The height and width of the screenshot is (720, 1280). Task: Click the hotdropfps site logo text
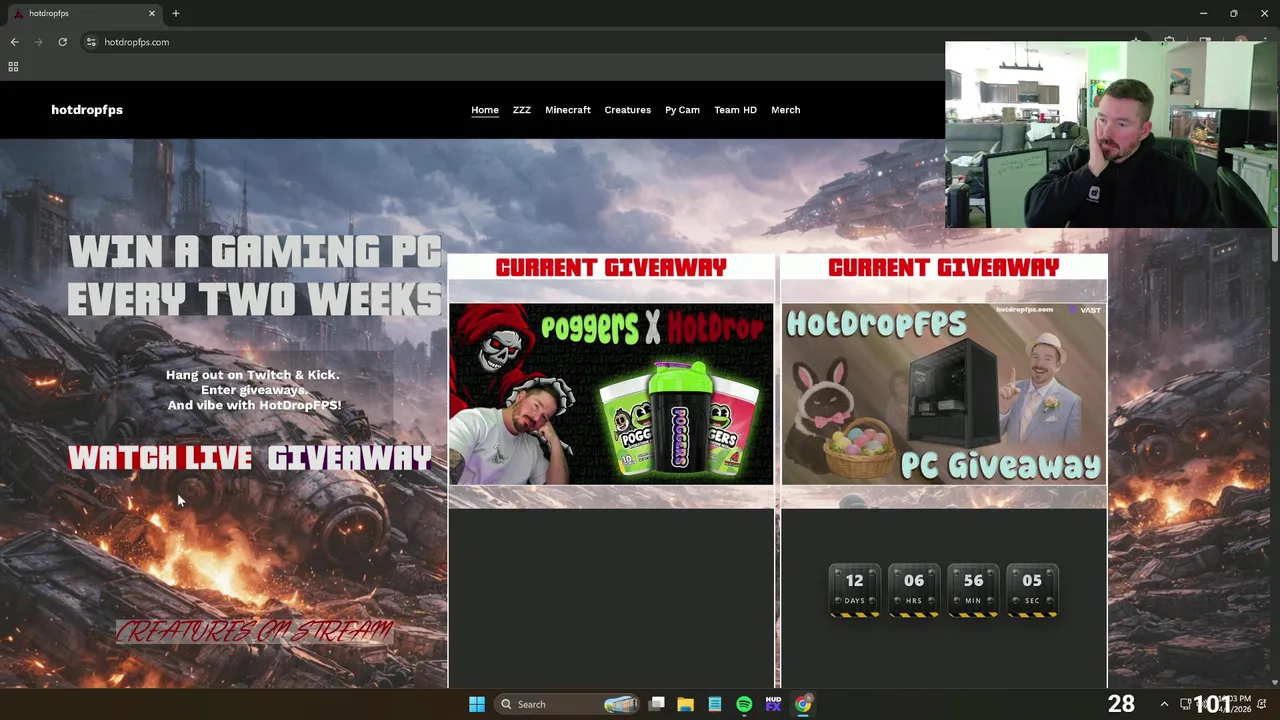tap(87, 110)
